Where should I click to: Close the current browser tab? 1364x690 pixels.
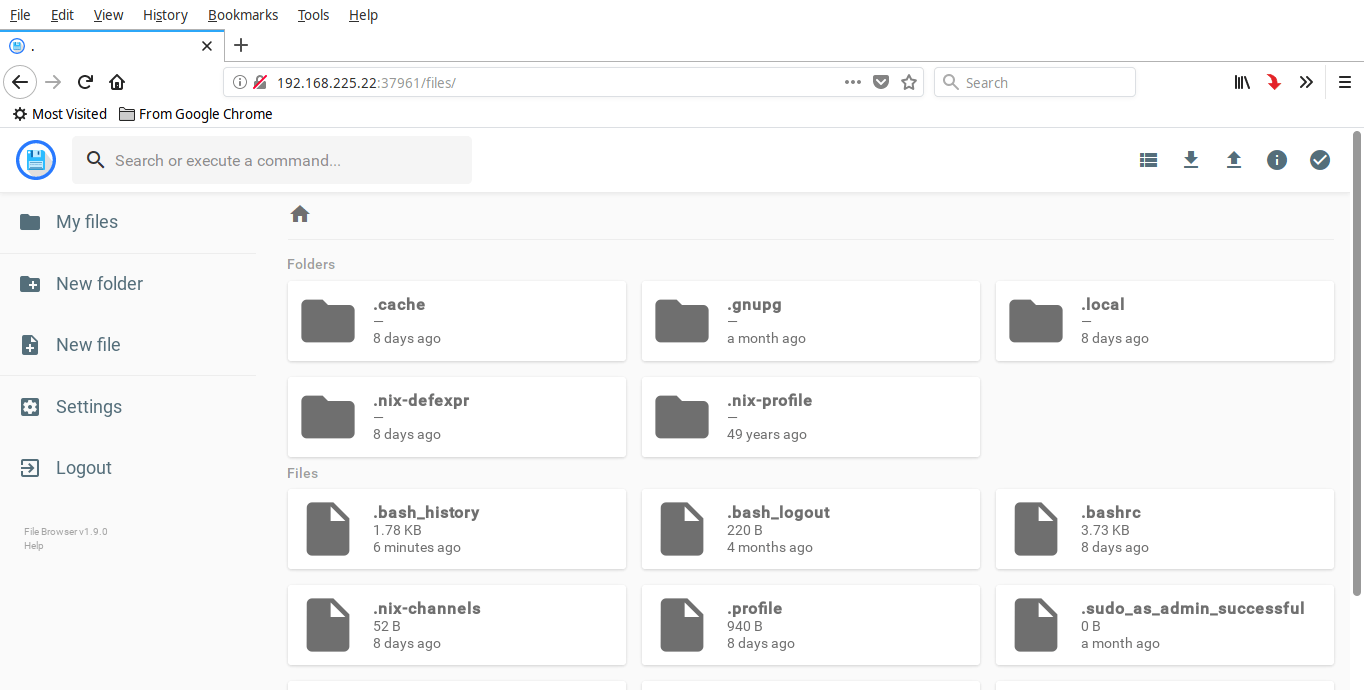point(207,46)
